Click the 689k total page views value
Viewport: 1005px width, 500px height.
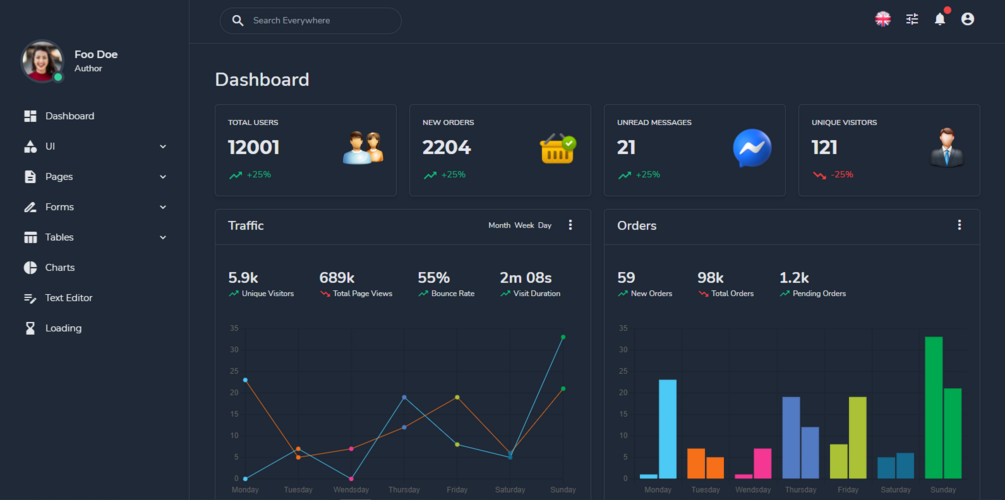coord(337,278)
